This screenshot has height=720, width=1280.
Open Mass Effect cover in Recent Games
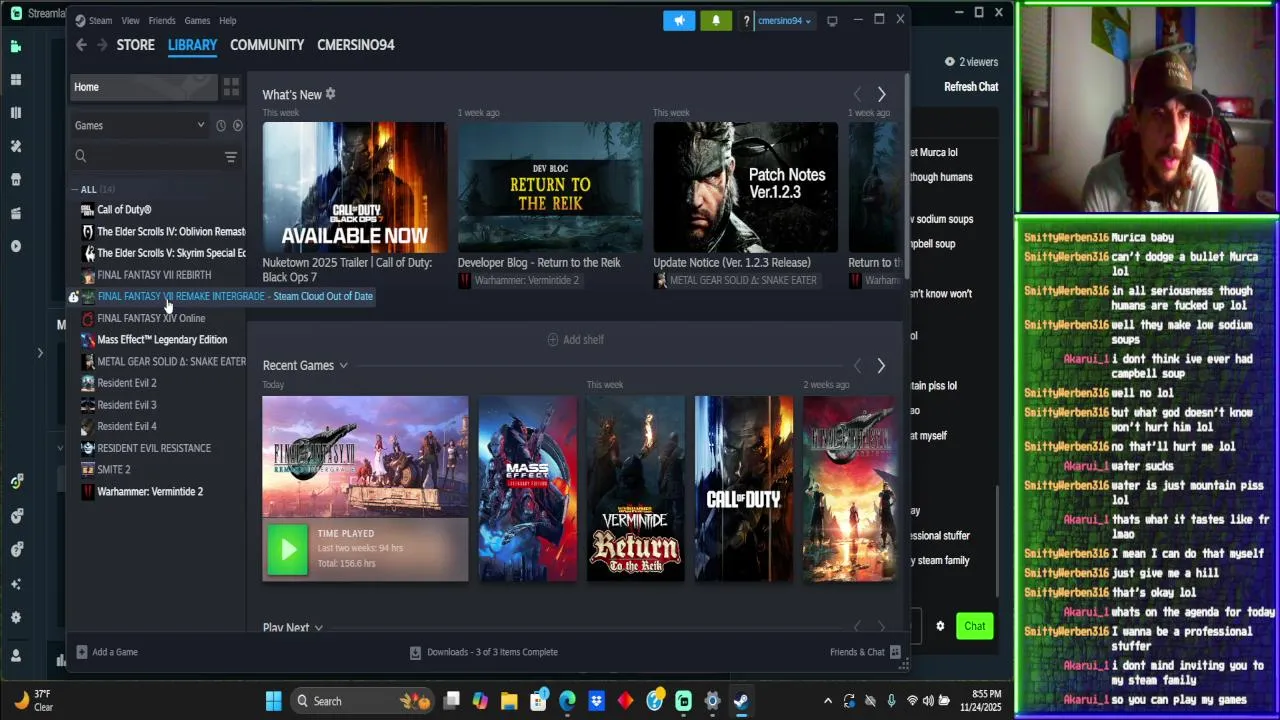[528, 489]
